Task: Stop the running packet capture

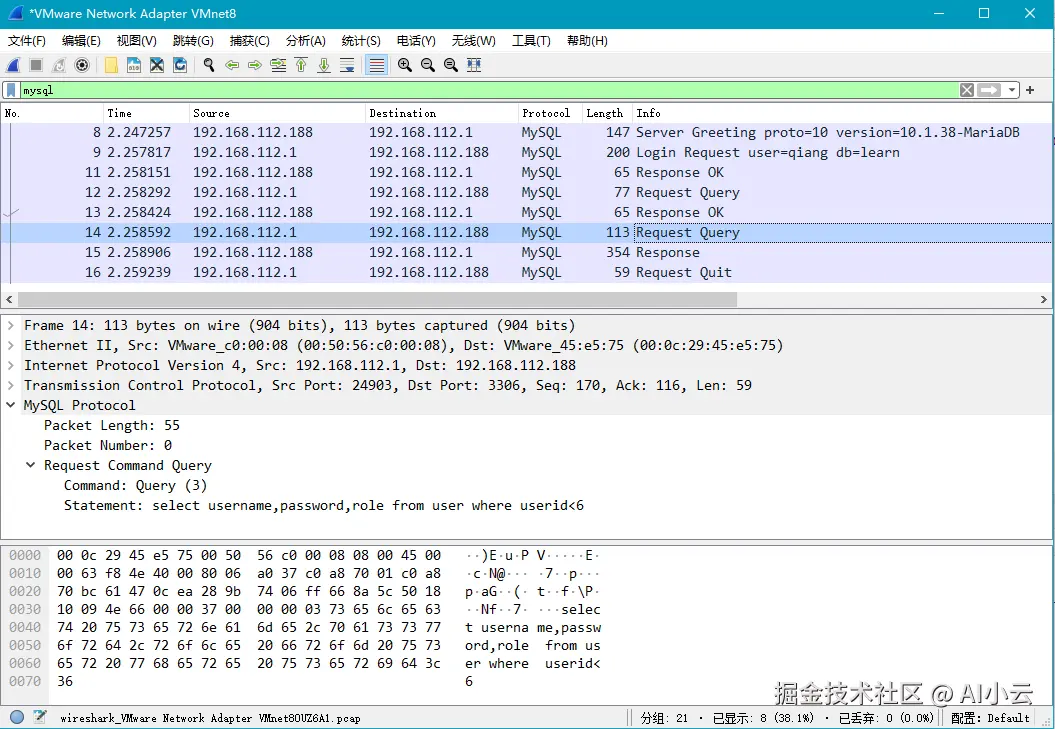Action: click(36, 65)
